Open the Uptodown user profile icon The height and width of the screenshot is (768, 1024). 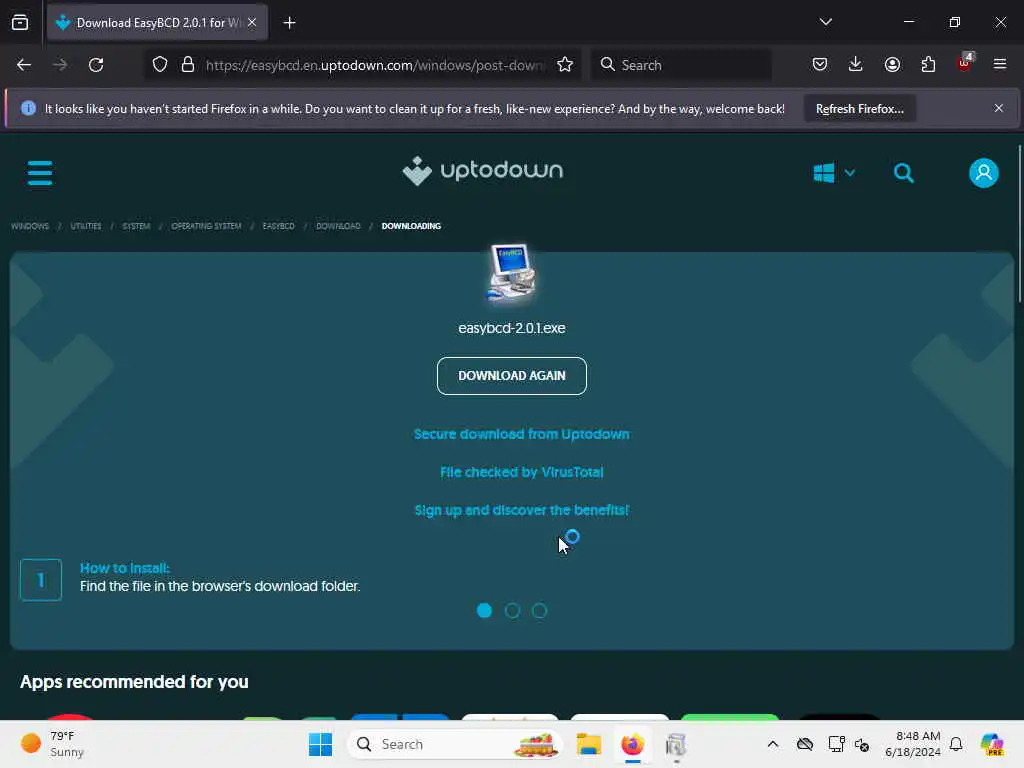tap(984, 173)
